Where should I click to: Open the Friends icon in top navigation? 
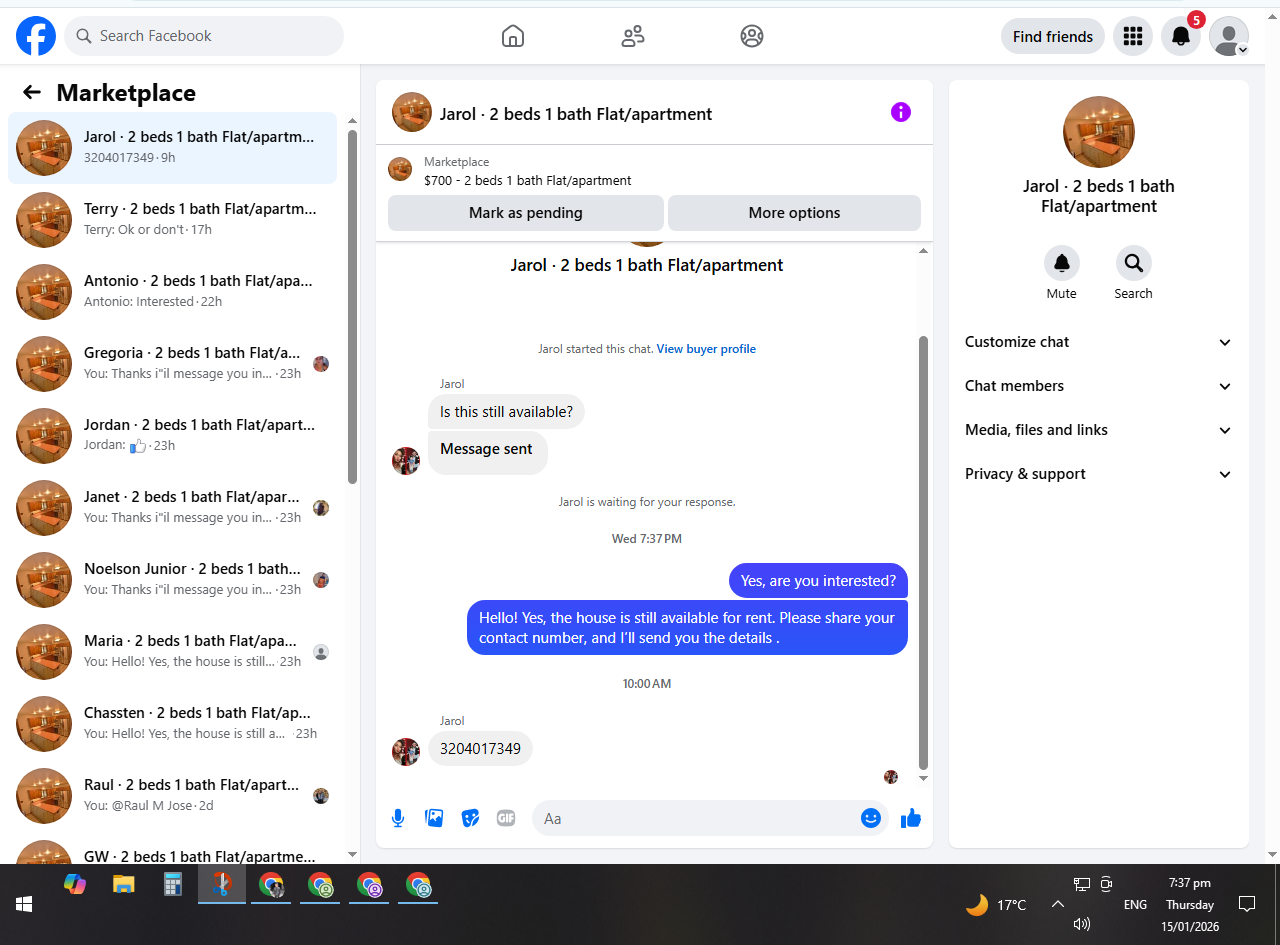(632, 36)
